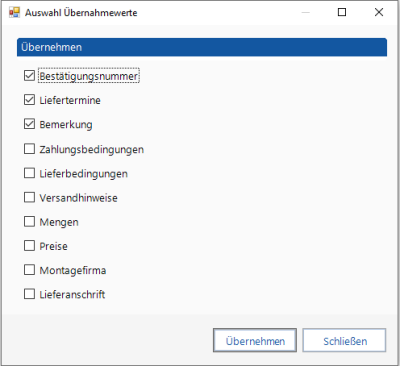Disable the Bemerkung checkbox
Viewport: 400px width, 366px height.
[29, 124]
